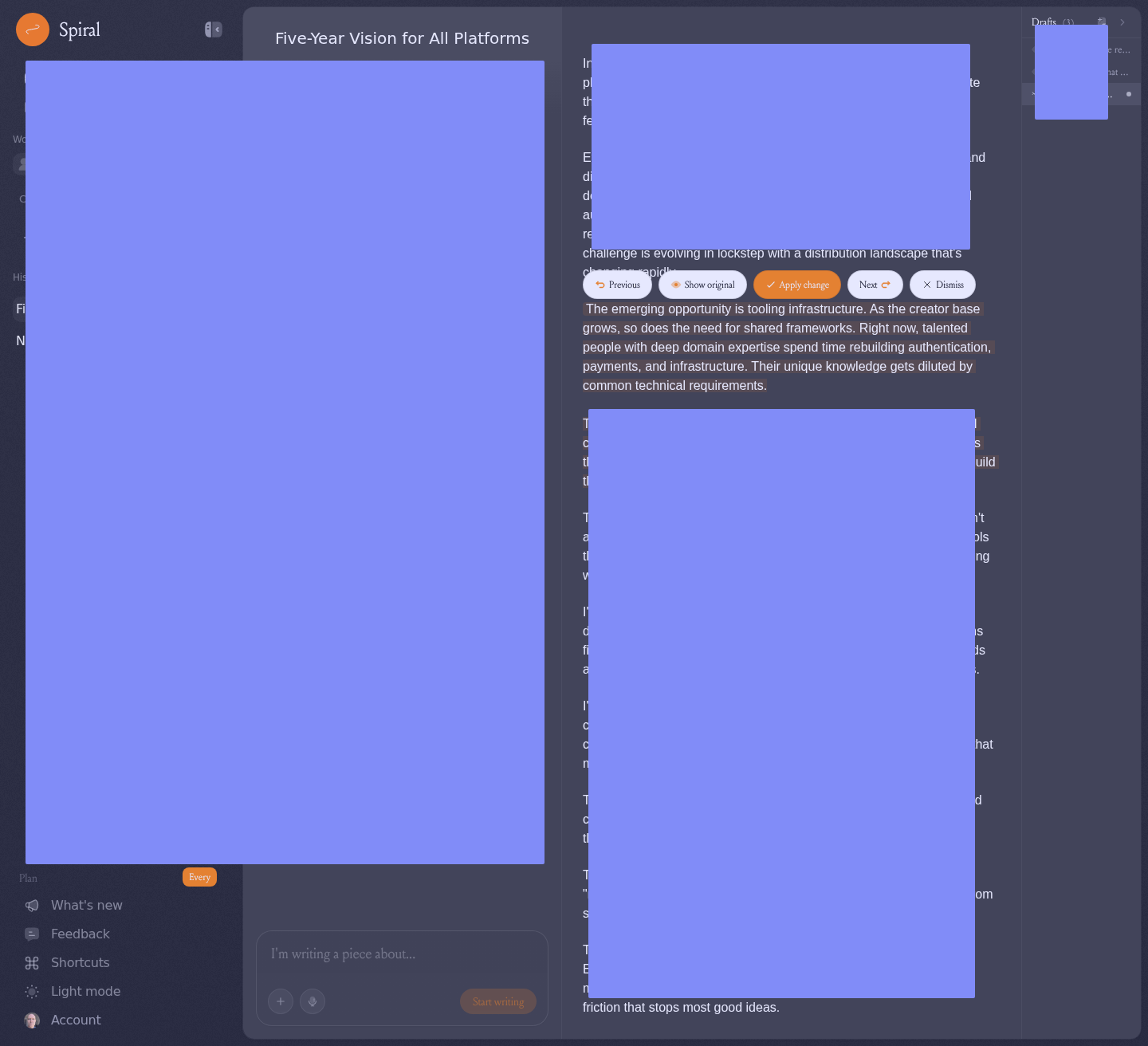Open the Account menu
The width and height of the screenshot is (1148, 1046).
pyautogui.click(x=76, y=1020)
